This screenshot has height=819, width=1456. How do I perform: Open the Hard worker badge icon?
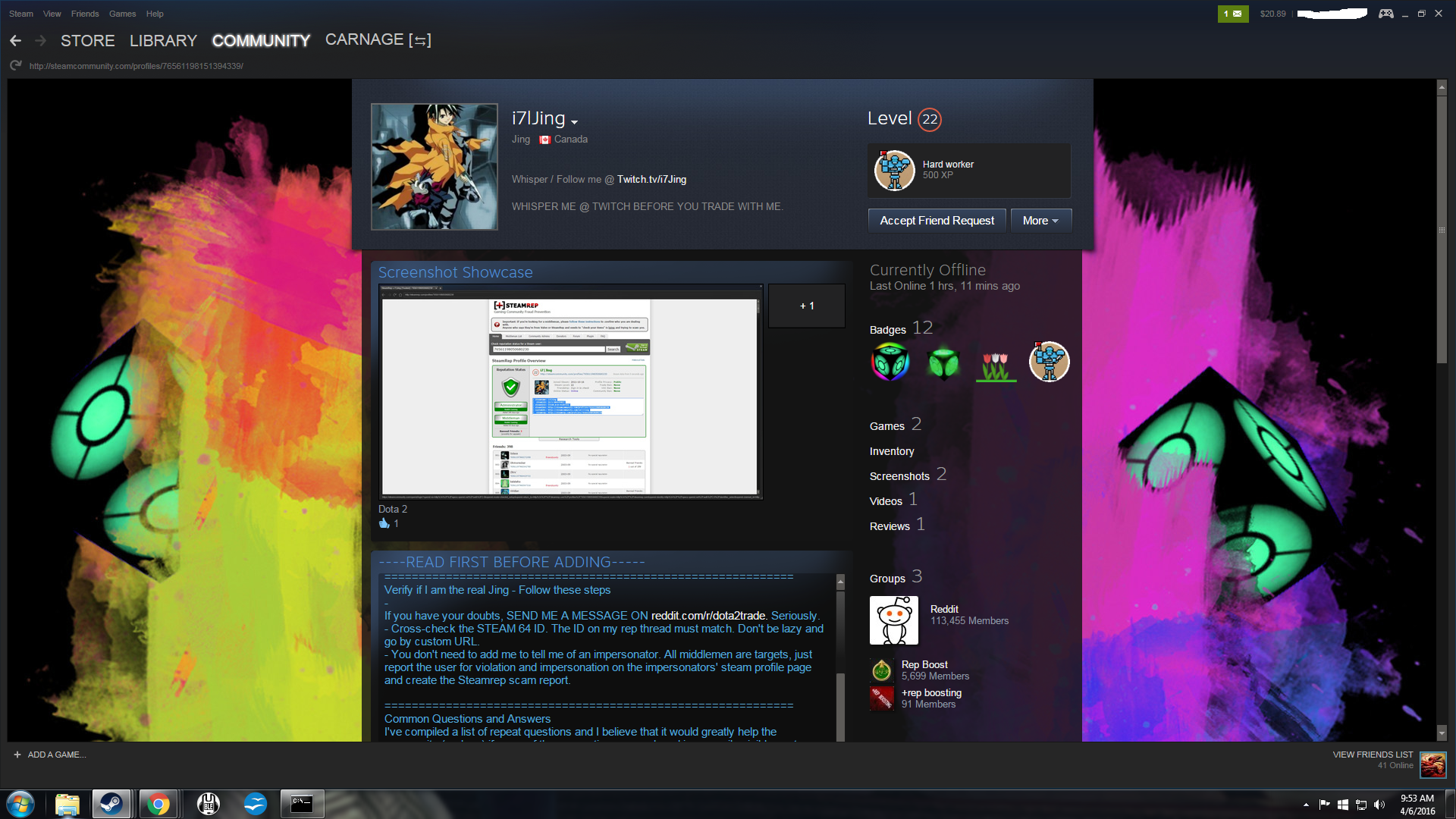[894, 171]
